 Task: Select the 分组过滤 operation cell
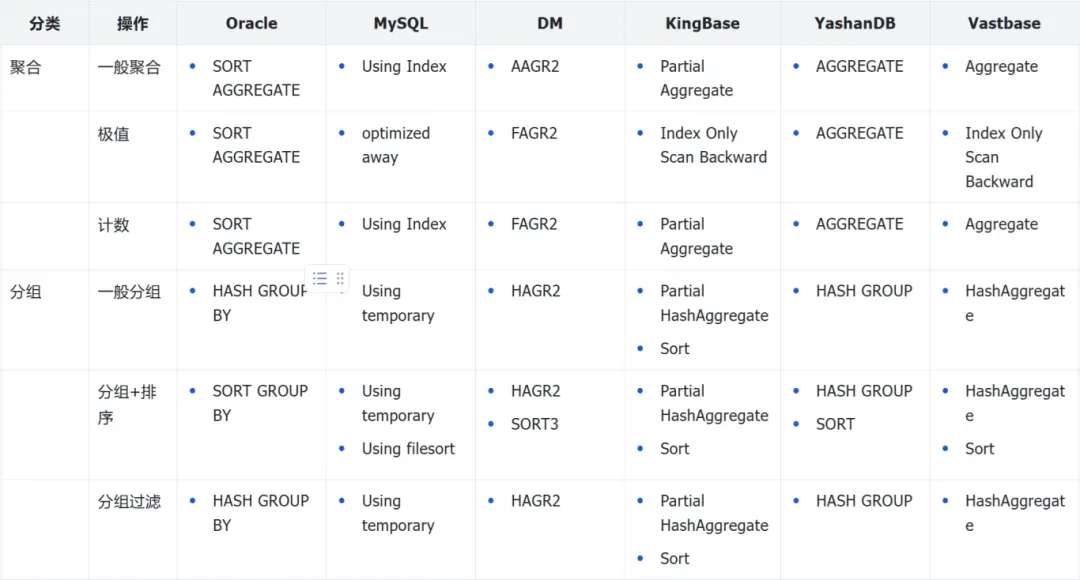pyautogui.click(x=129, y=502)
